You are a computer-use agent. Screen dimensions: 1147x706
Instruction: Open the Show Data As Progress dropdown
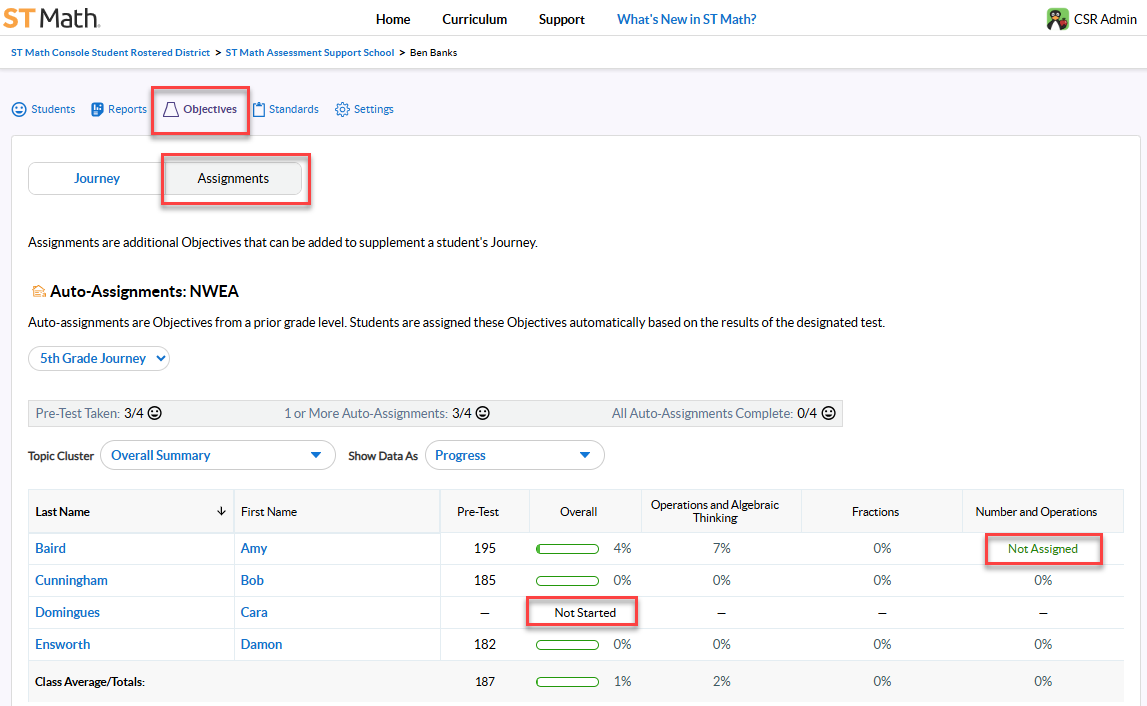514,455
